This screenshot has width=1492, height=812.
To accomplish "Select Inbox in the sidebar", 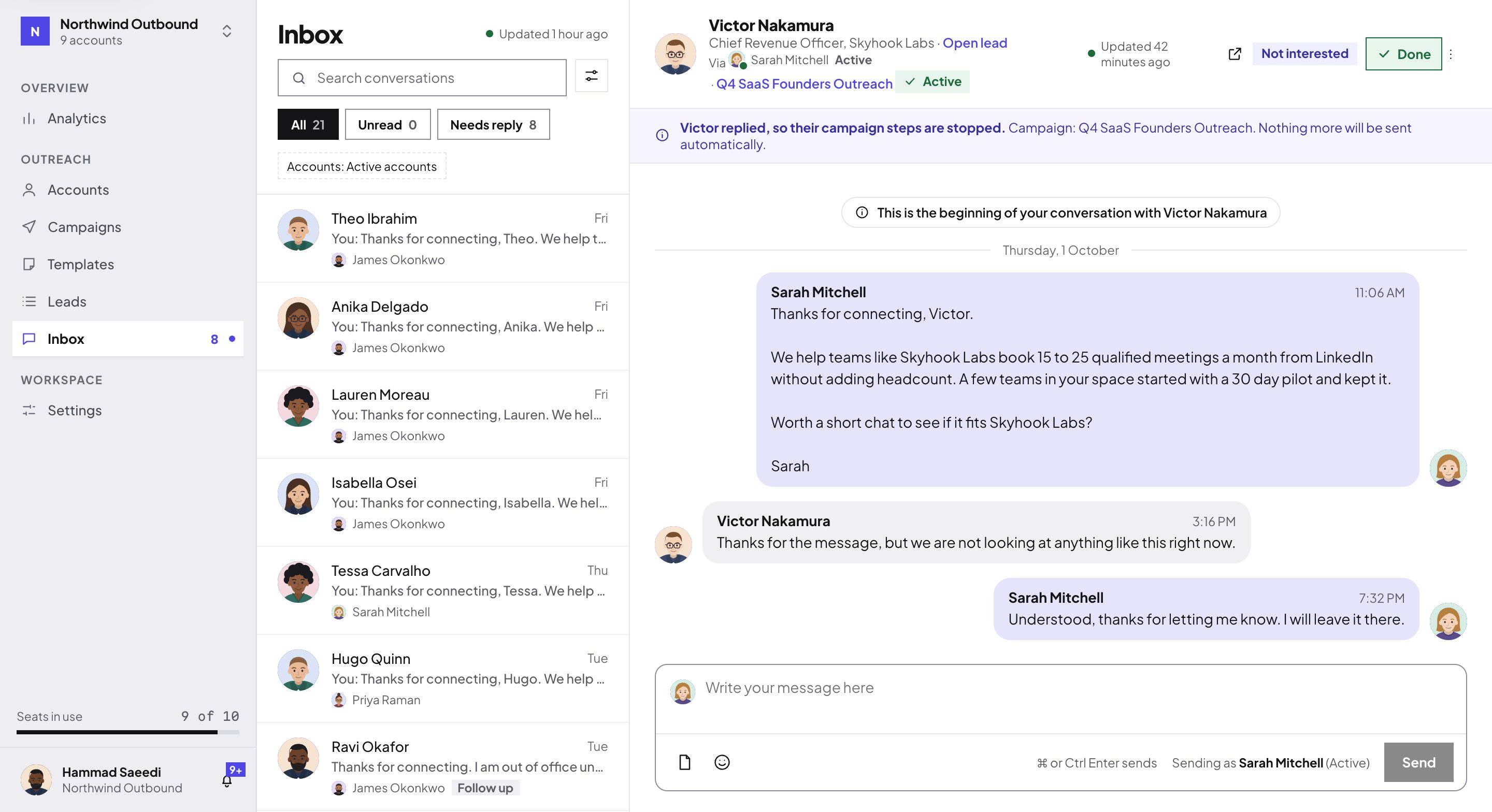I will 127,339.
